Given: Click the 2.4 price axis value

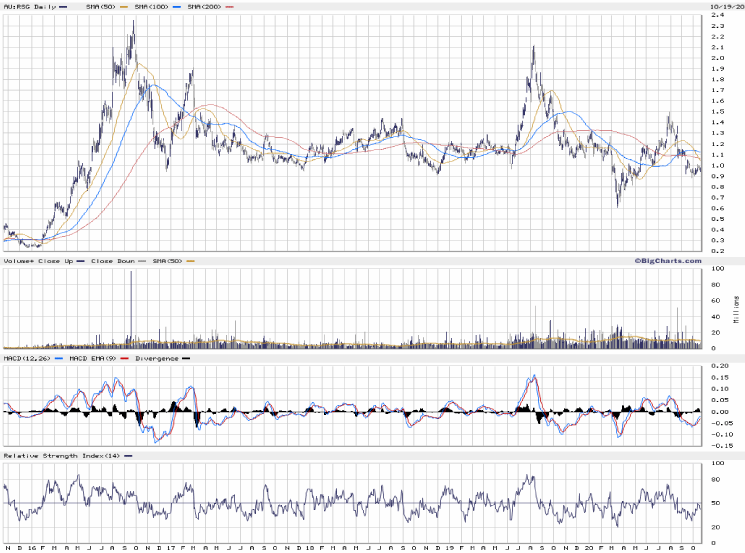Looking at the screenshot, I should tap(717, 15).
